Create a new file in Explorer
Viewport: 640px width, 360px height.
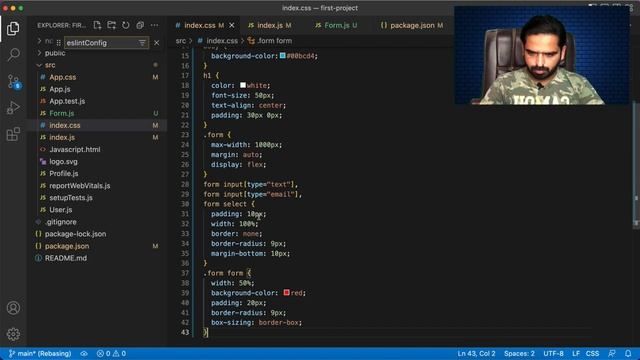[97, 25]
